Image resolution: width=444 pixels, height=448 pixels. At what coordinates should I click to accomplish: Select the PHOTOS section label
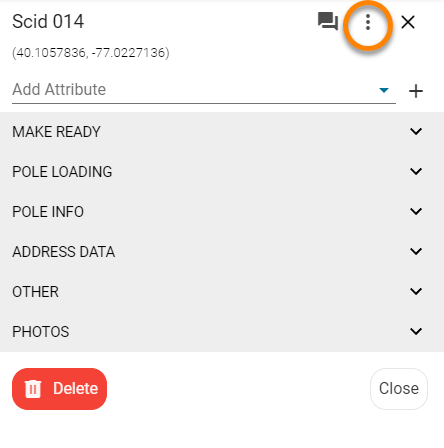tap(41, 332)
